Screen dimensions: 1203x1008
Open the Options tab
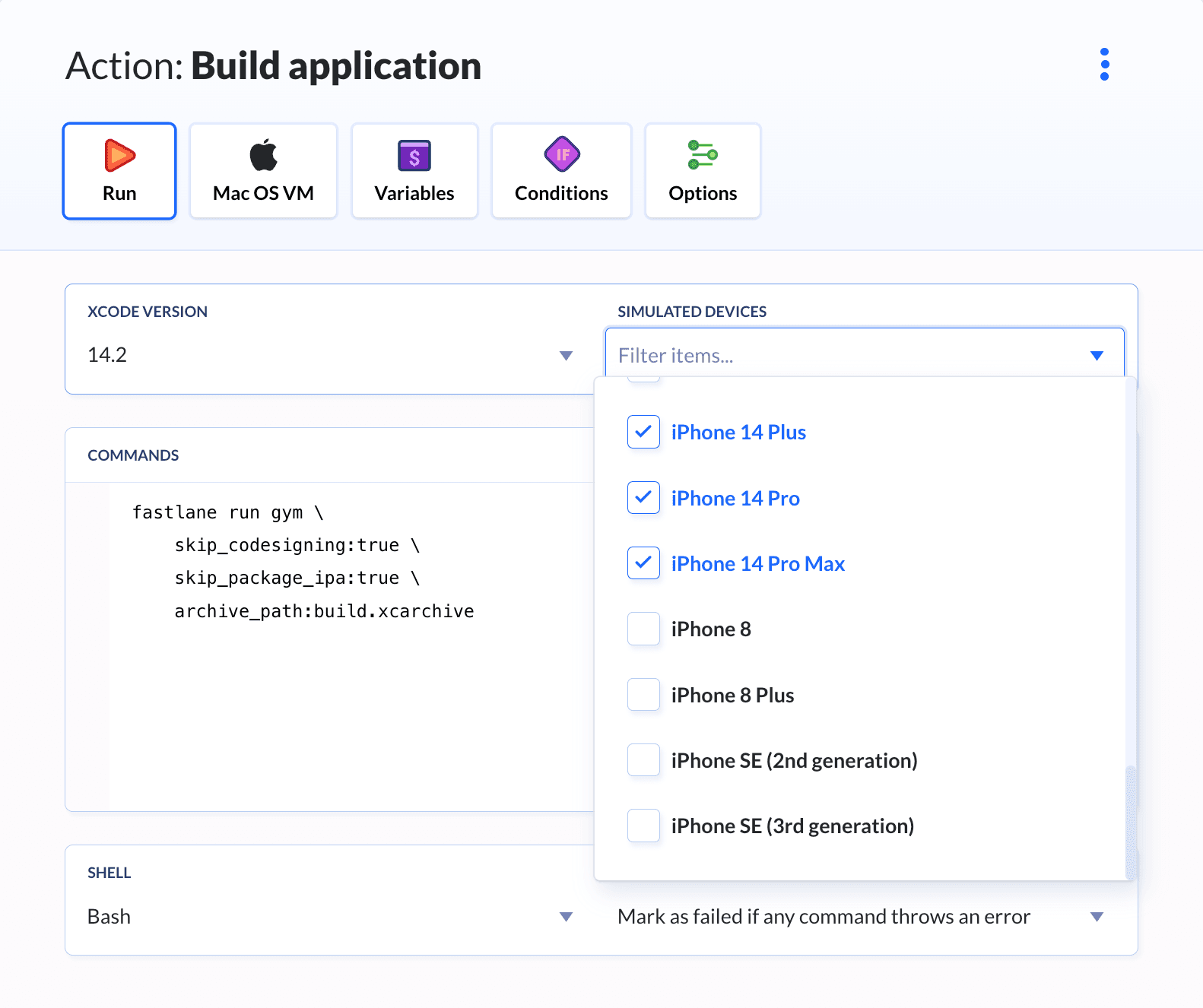click(x=703, y=171)
